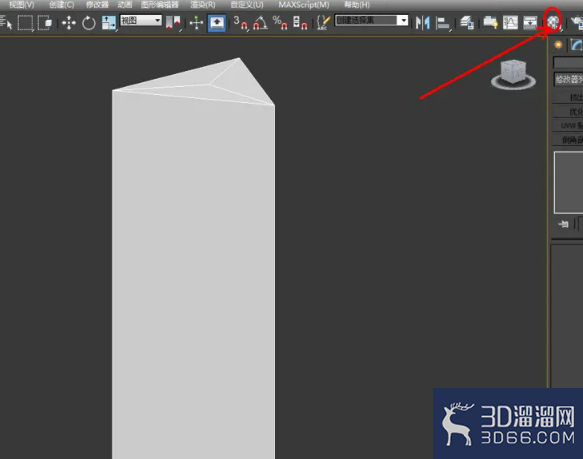Select the Move tool
This screenshot has width=583, height=459.
(x=69, y=23)
